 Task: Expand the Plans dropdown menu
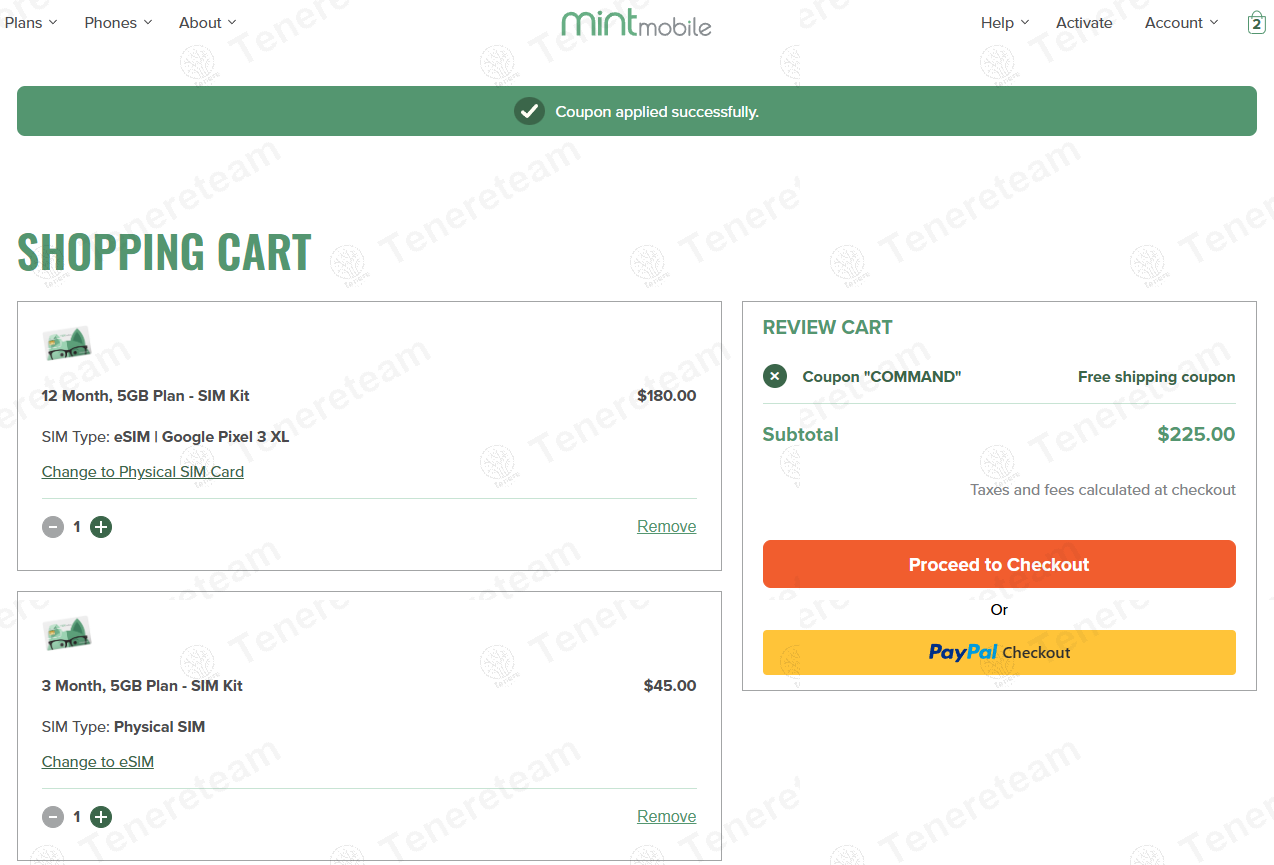click(x=31, y=23)
